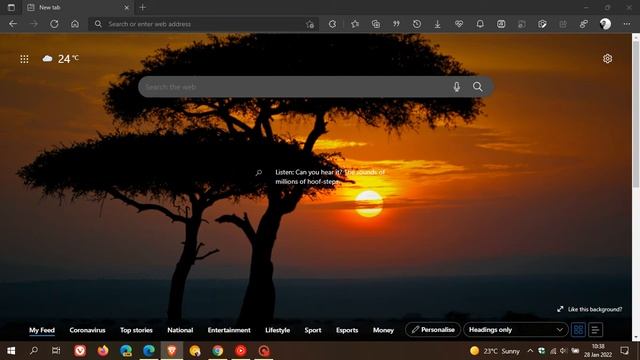The image size is (640, 360).
Task: Open the Lifestyle feed tab
Action: [278, 330]
